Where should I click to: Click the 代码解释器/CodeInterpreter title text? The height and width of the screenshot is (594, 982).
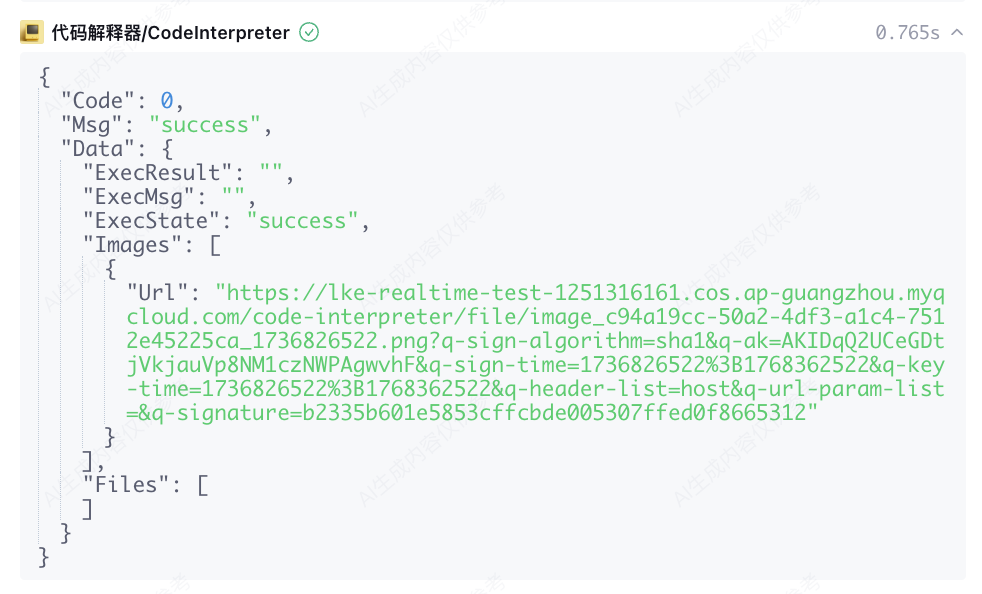pyautogui.click(x=170, y=33)
